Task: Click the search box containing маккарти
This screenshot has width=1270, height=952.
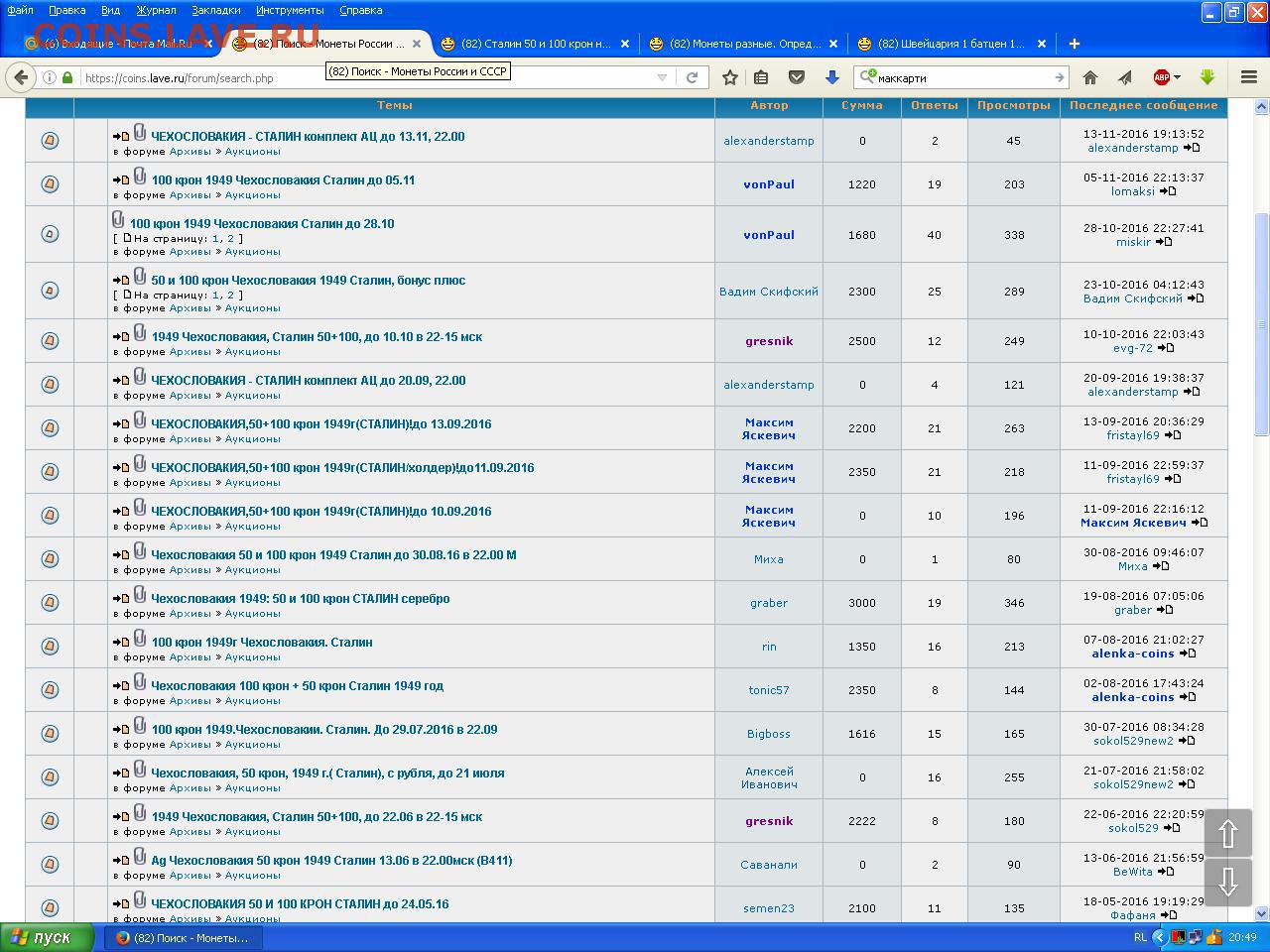Action: (962, 77)
